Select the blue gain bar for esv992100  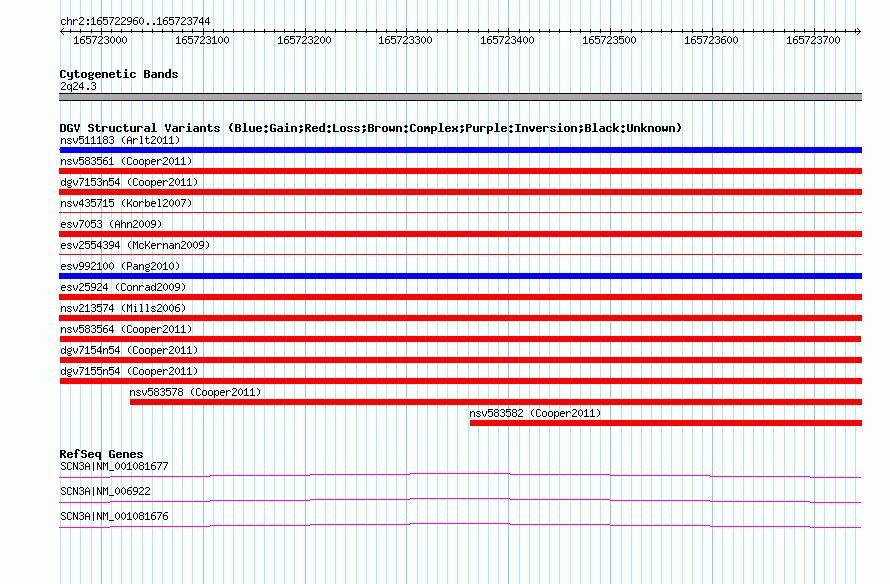click(x=460, y=276)
